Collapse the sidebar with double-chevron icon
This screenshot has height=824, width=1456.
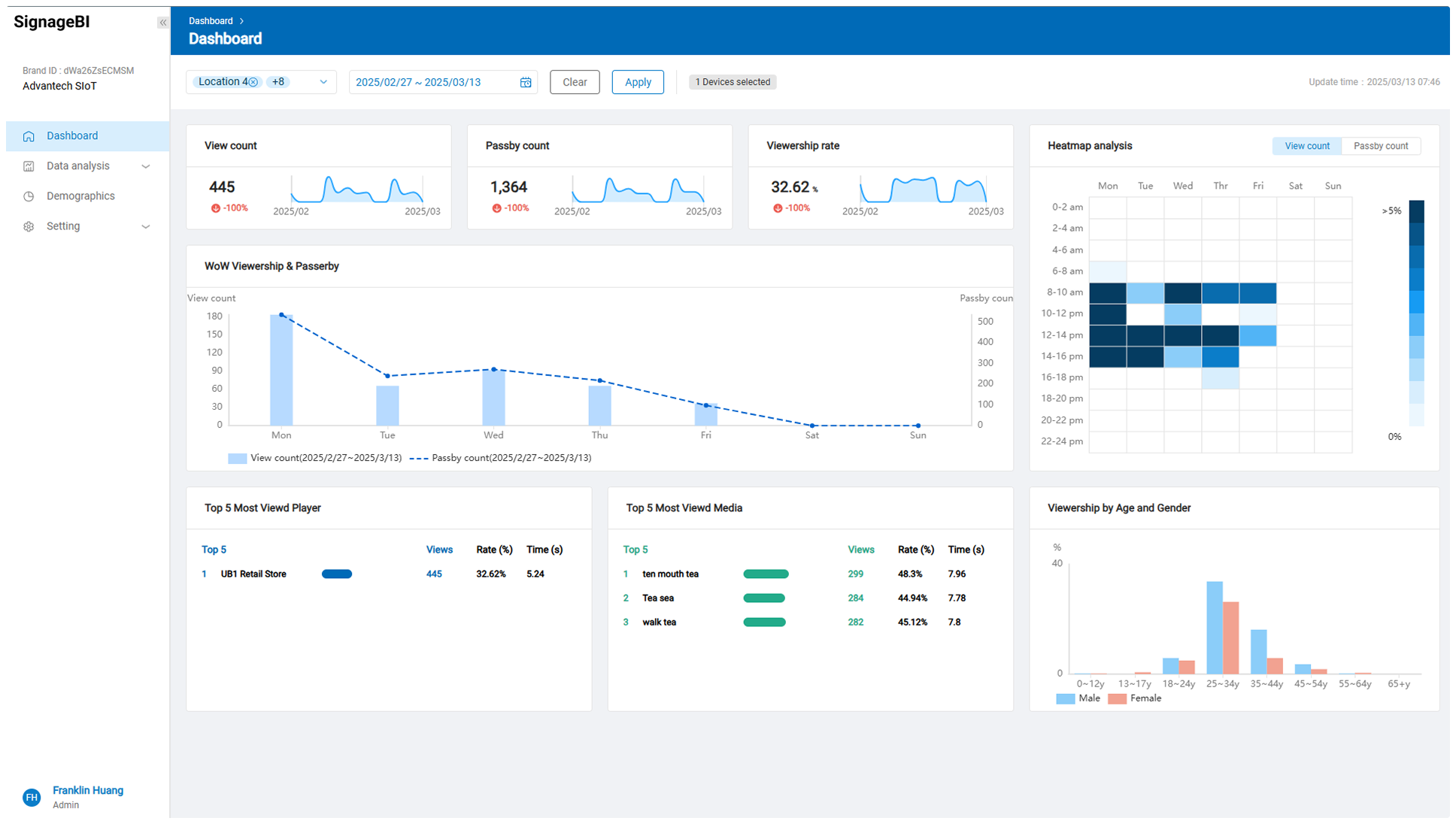[162, 23]
